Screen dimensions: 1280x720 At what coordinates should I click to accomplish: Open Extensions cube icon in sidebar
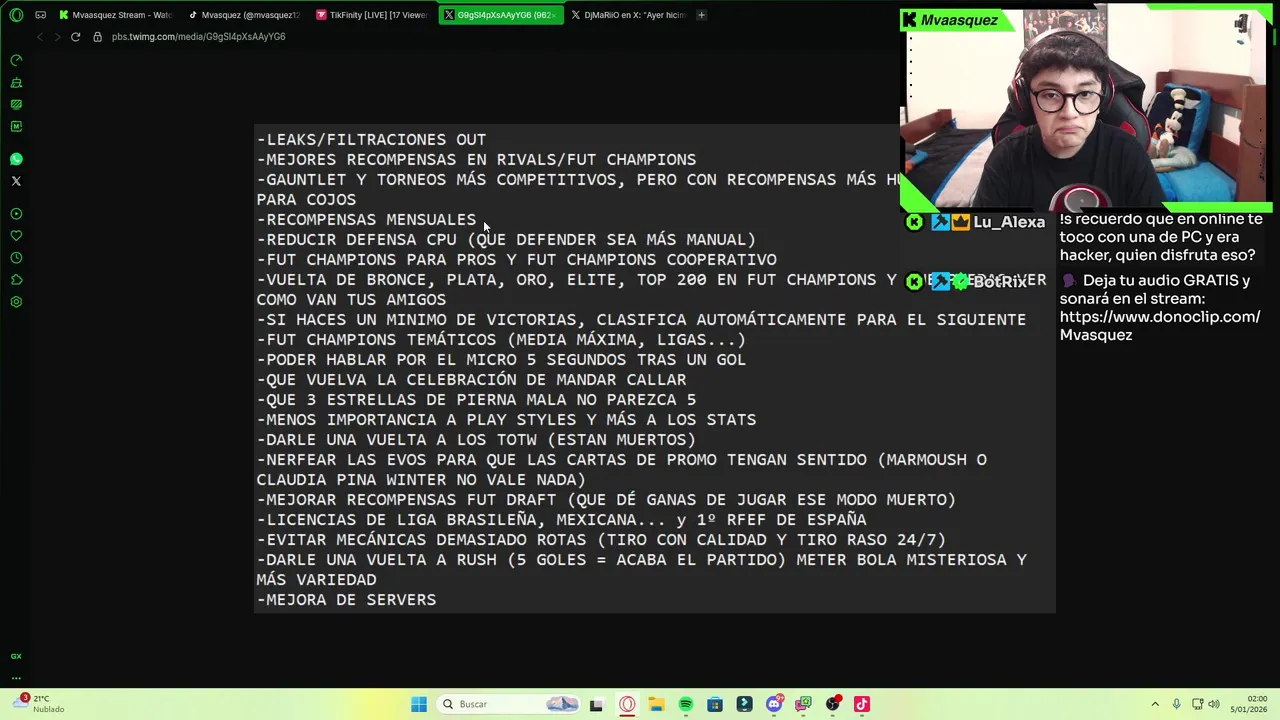[x=16, y=280]
